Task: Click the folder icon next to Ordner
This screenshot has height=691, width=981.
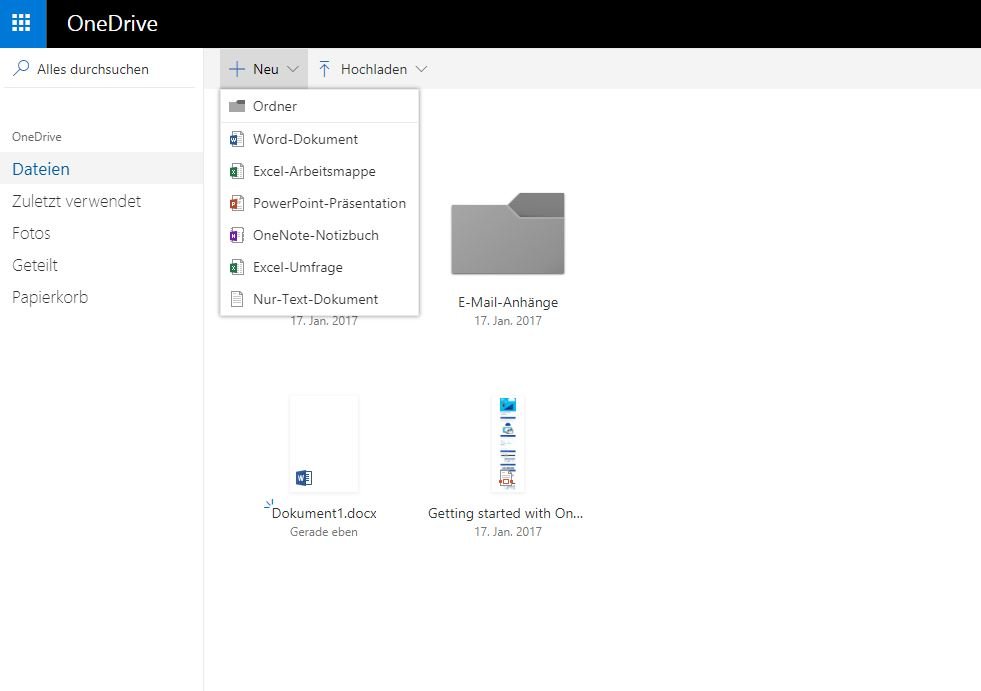Action: pyautogui.click(x=236, y=106)
